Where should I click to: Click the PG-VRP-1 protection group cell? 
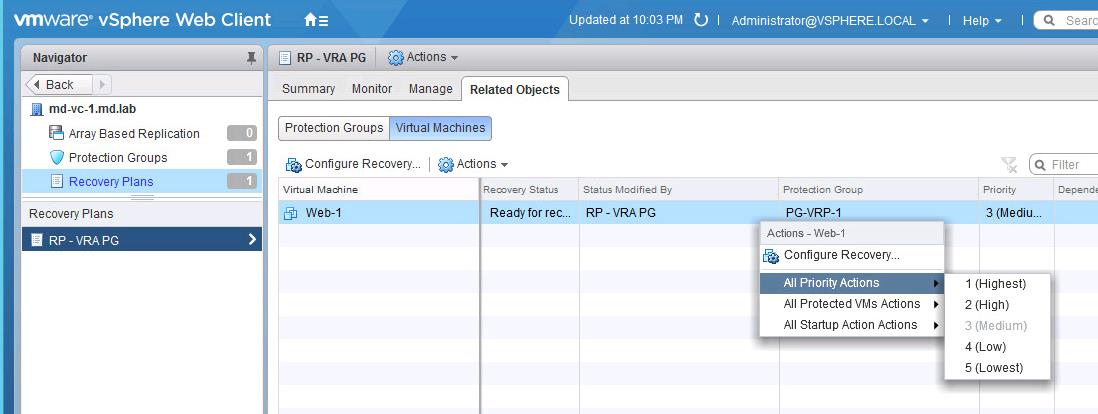[879, 213]
